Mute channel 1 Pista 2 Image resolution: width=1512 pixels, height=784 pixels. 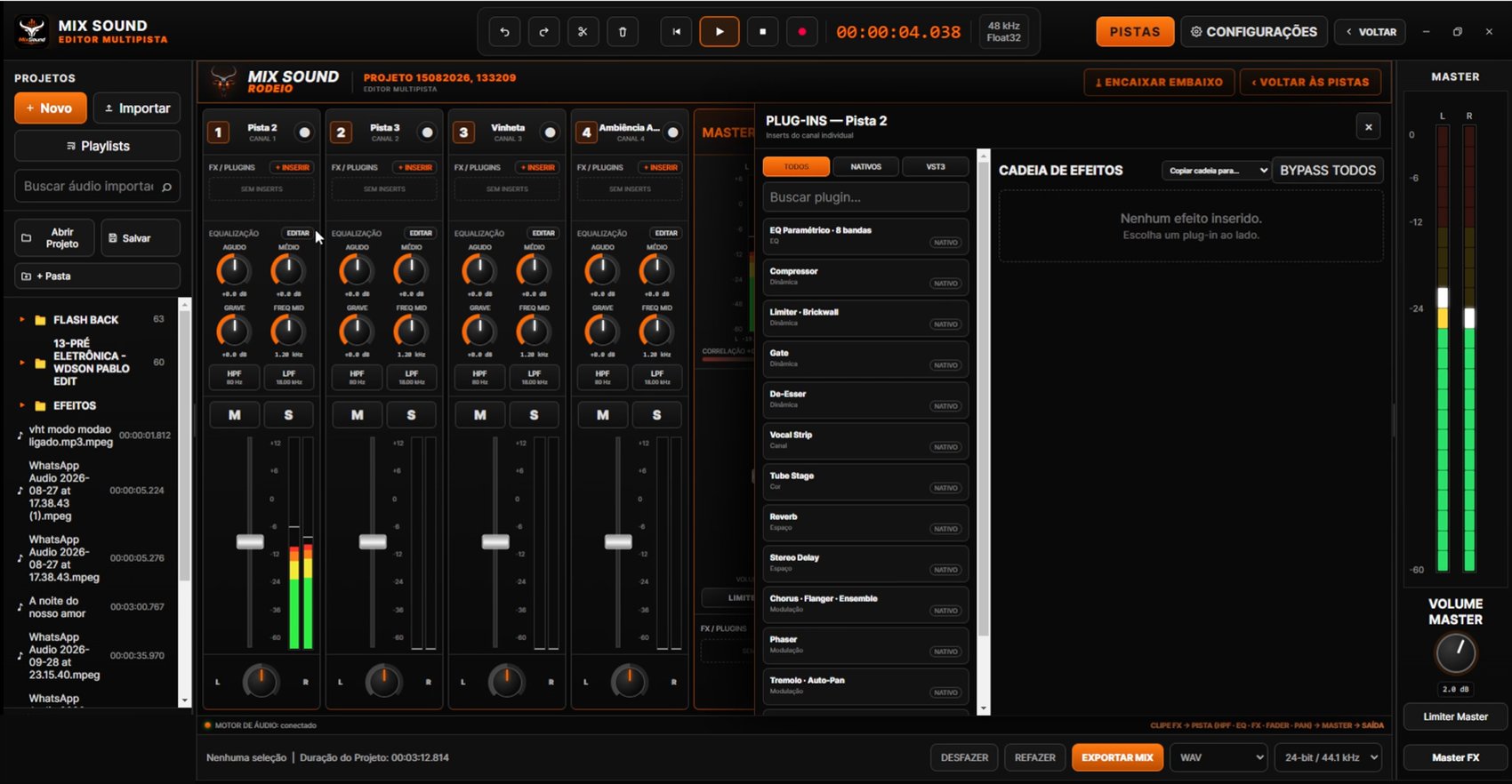click(235, 415)
